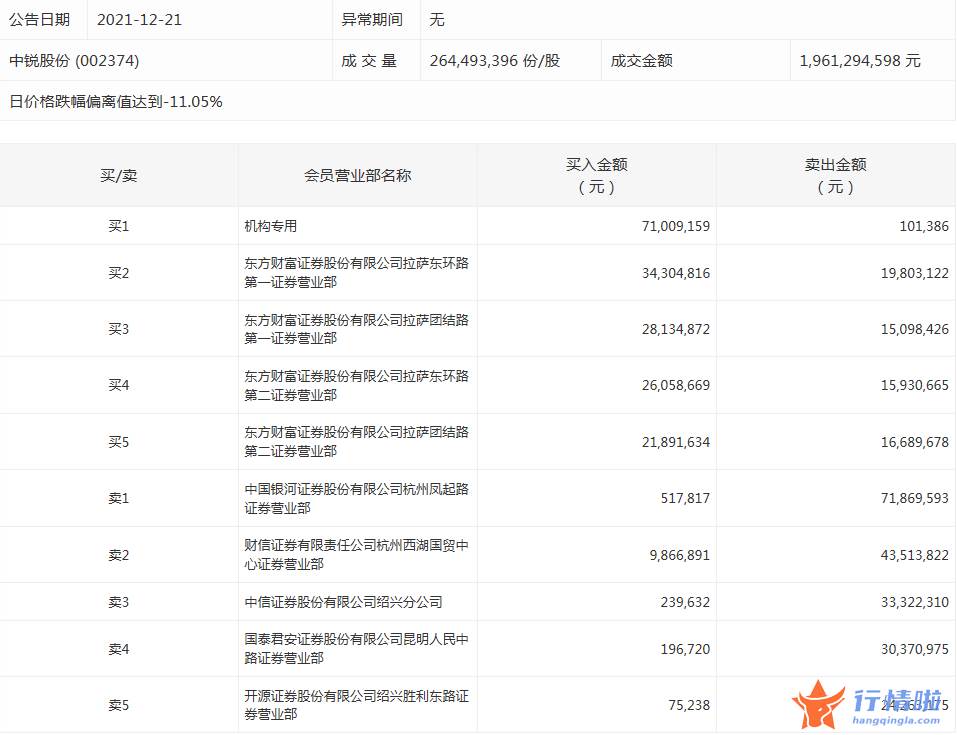Select the 公告日期 label cell

click(40, 20)
